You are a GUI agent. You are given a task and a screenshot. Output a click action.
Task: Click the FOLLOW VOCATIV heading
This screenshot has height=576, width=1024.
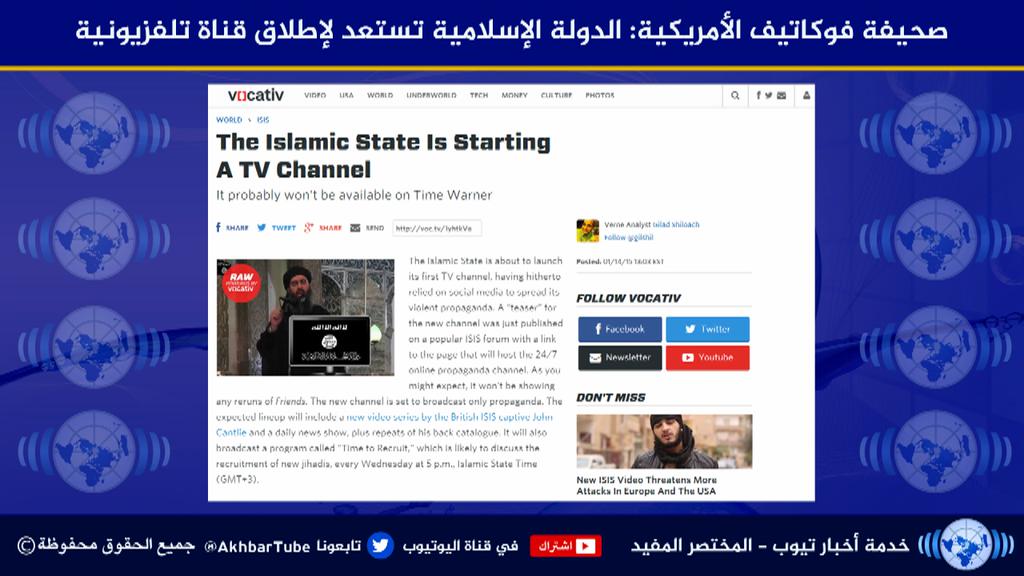pos(628,298)
